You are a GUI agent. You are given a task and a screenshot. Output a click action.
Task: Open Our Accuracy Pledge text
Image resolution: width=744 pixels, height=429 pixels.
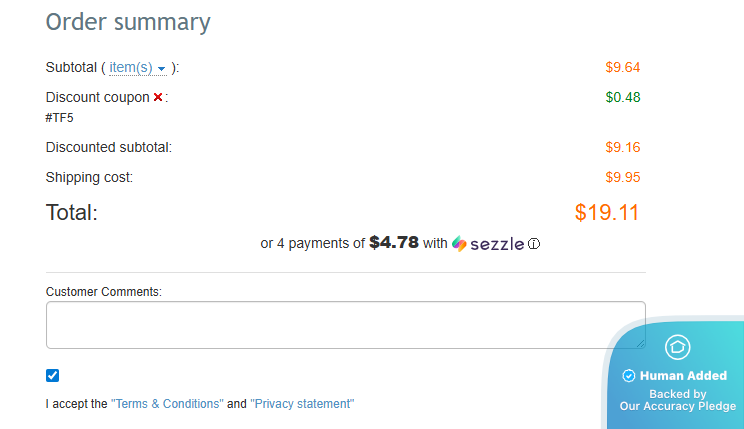[678, 406]
